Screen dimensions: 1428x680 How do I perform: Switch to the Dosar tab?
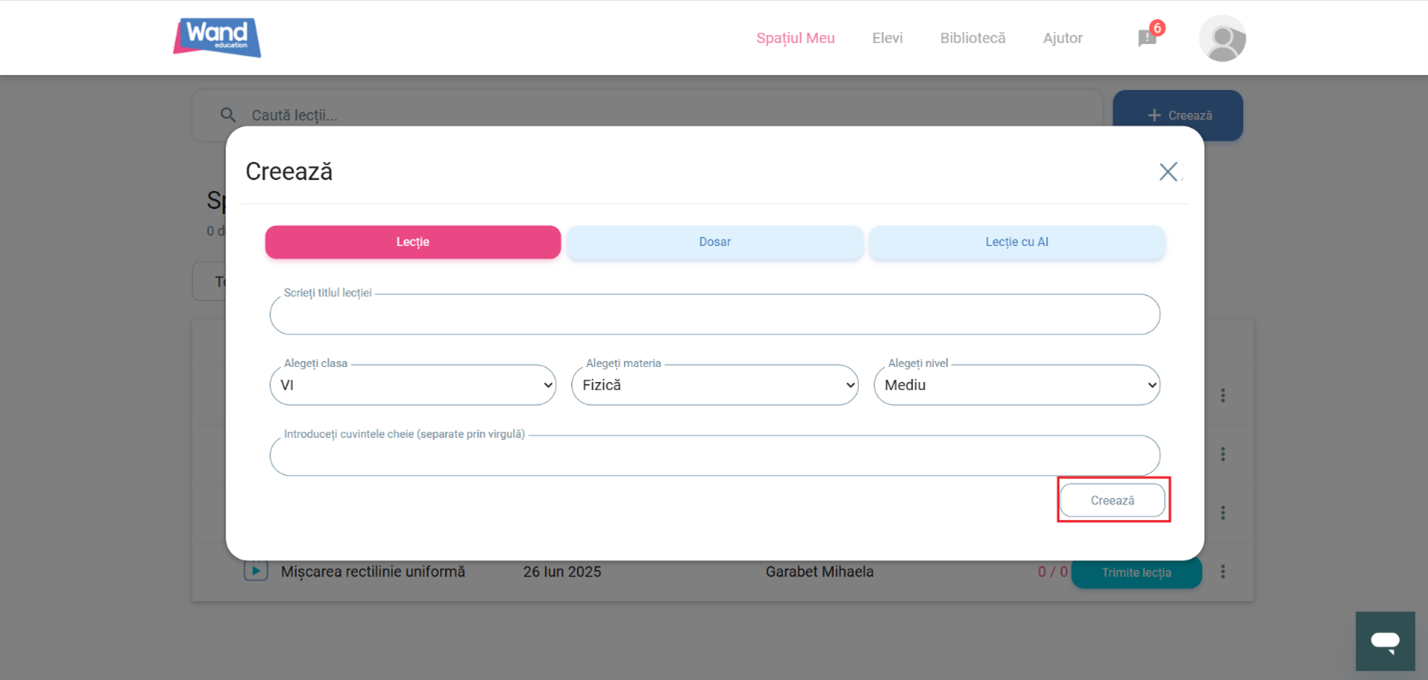click(714, 242)
